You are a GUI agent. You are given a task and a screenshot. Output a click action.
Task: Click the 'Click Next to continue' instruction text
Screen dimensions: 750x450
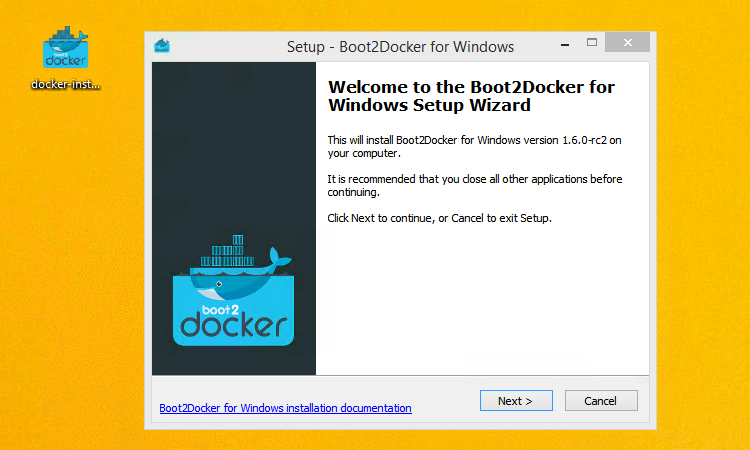(x=440, y=218)
